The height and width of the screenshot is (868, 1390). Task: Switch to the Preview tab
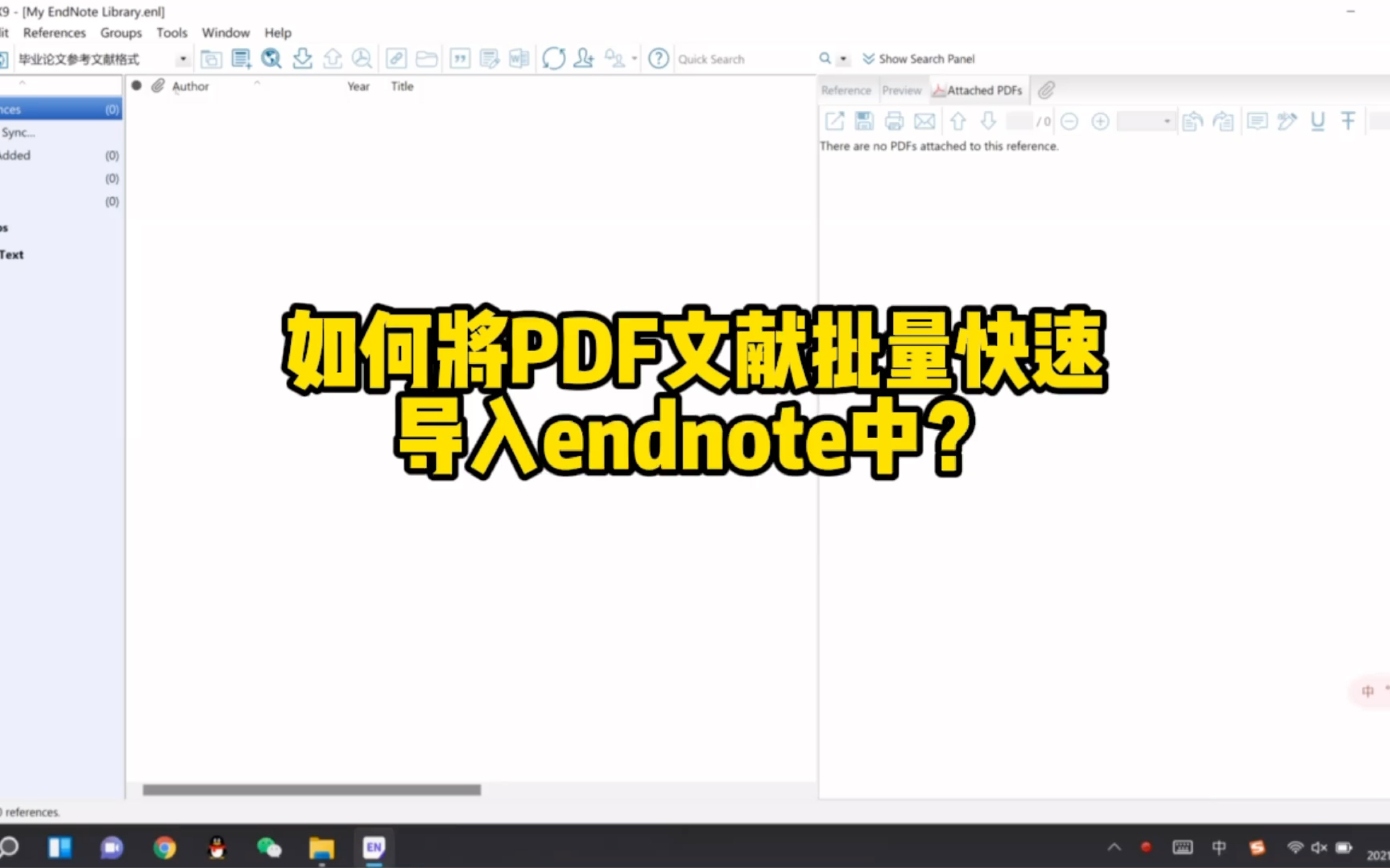902,90
